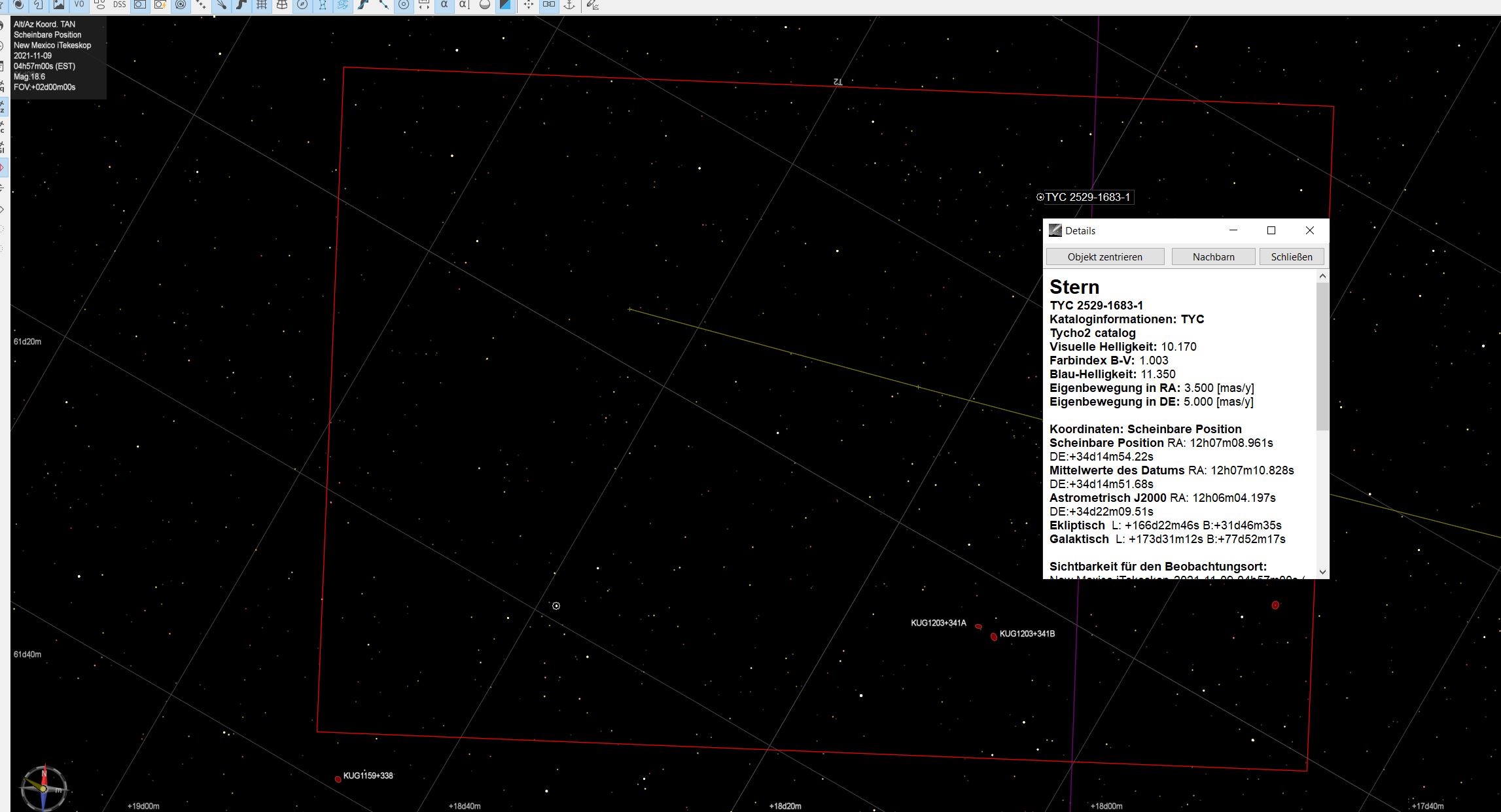Click the chain link icon
The height and width of the screenshot is (812, 1501).
click(549, 5)
